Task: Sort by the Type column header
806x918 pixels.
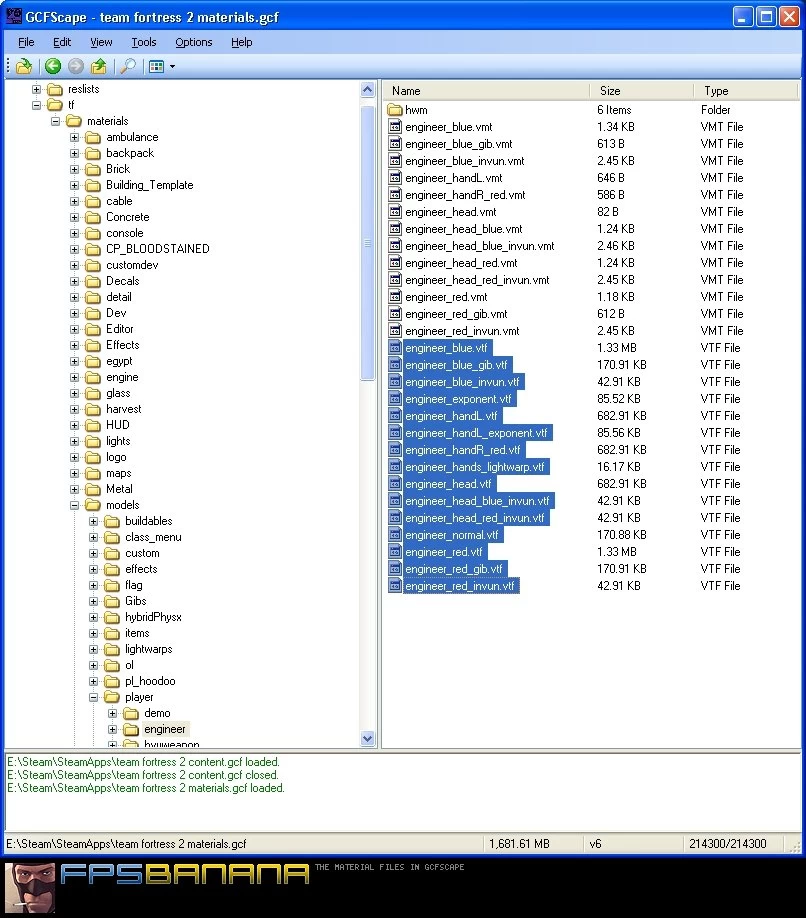Action: (746, 91)
